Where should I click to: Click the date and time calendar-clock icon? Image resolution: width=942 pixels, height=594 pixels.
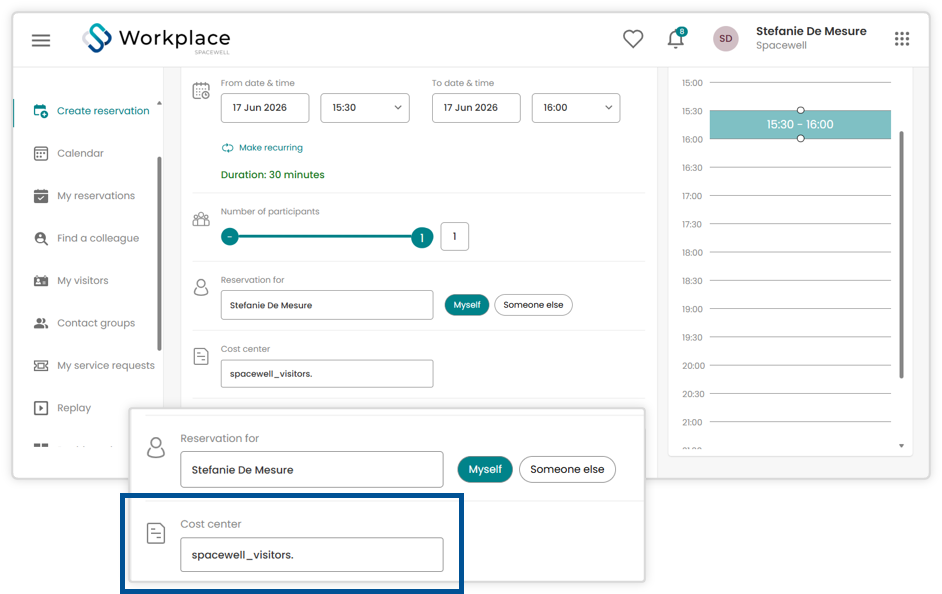[x=201, y=91]
